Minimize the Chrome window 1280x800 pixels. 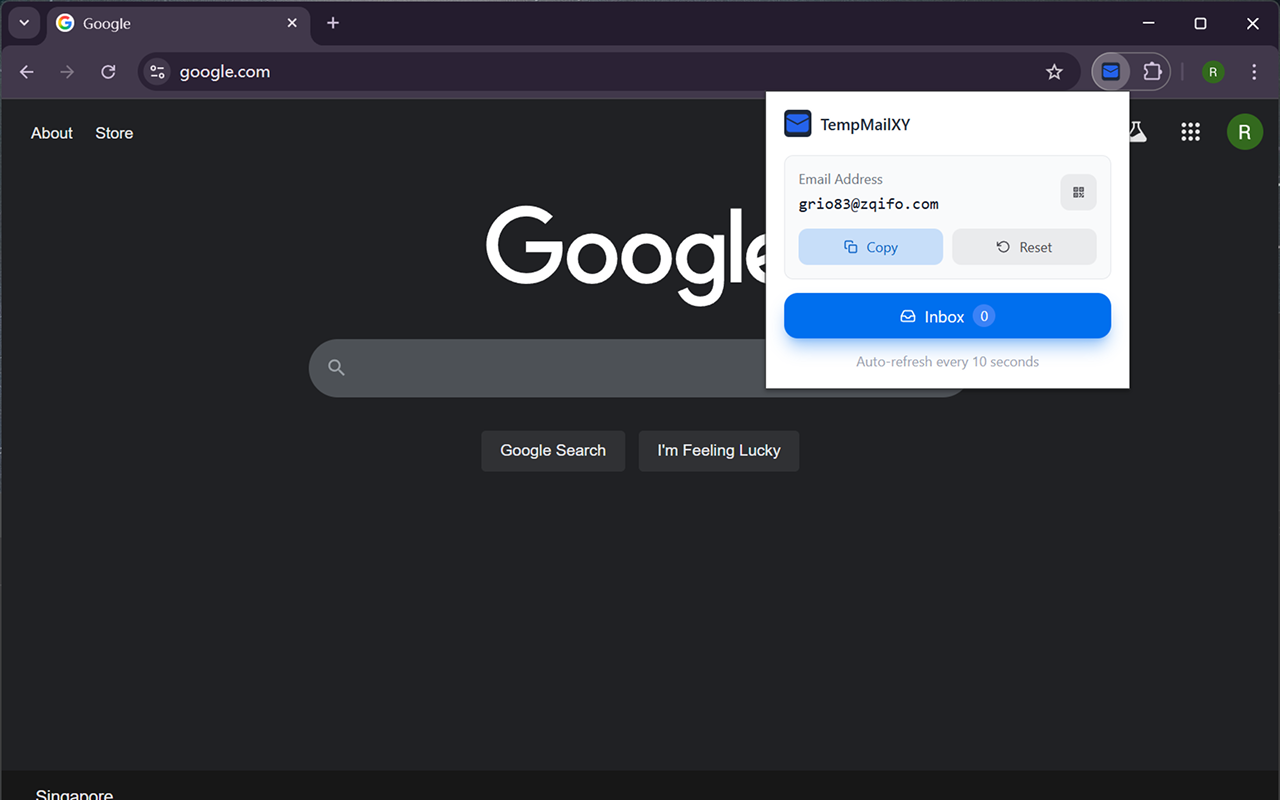coord(1149,23)
